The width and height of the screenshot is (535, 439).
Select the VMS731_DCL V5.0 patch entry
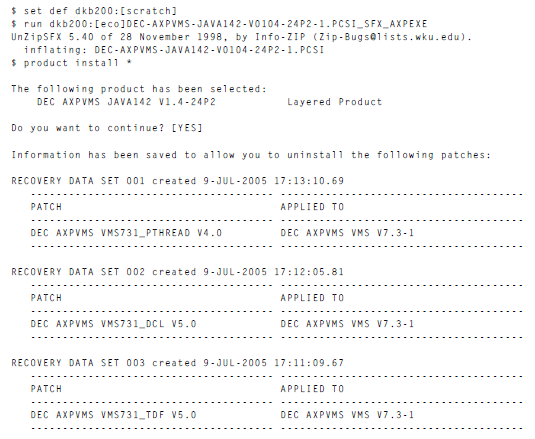(114, 323)
